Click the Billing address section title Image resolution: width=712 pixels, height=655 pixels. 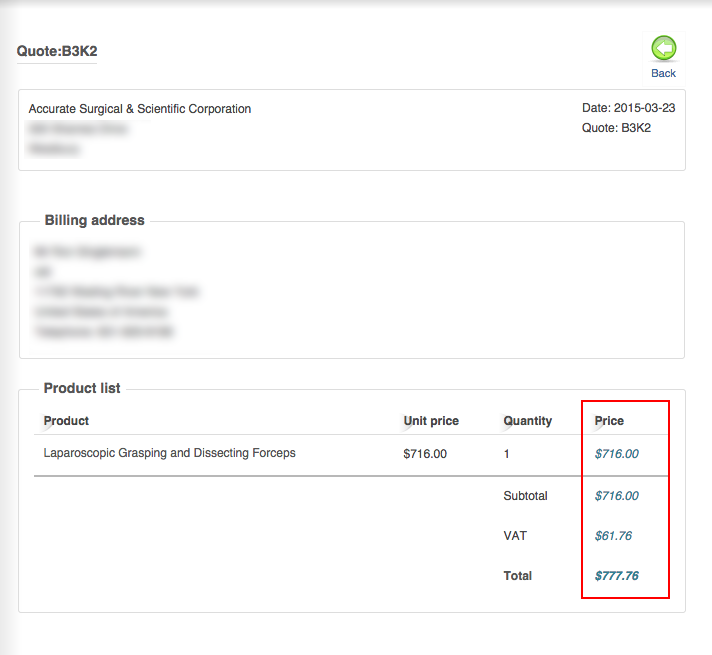click(95, 220)
